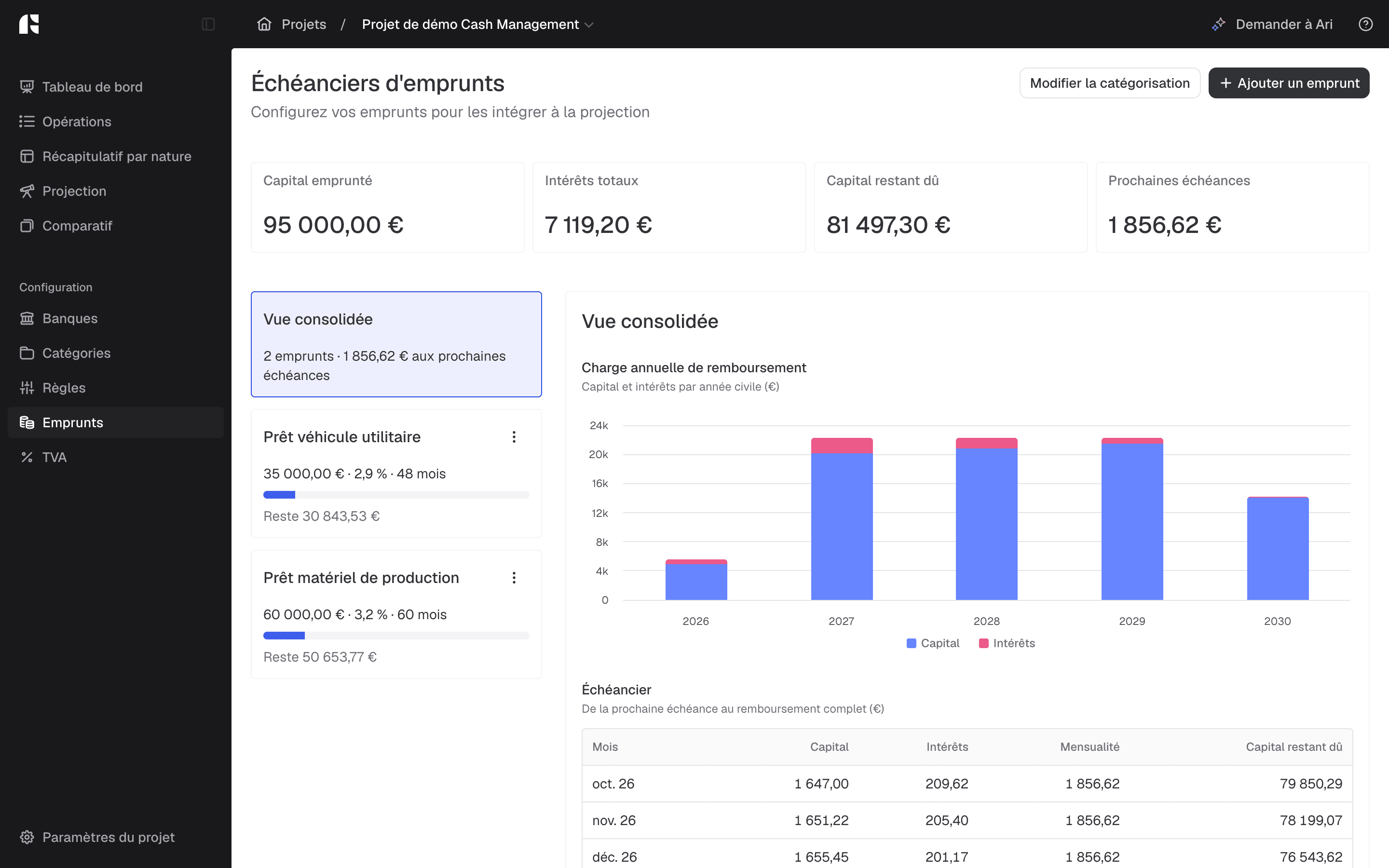This screenshot has width=1389, height=868.
Task: Click the home icon in breadcrumb
Action: coord(264,24)
